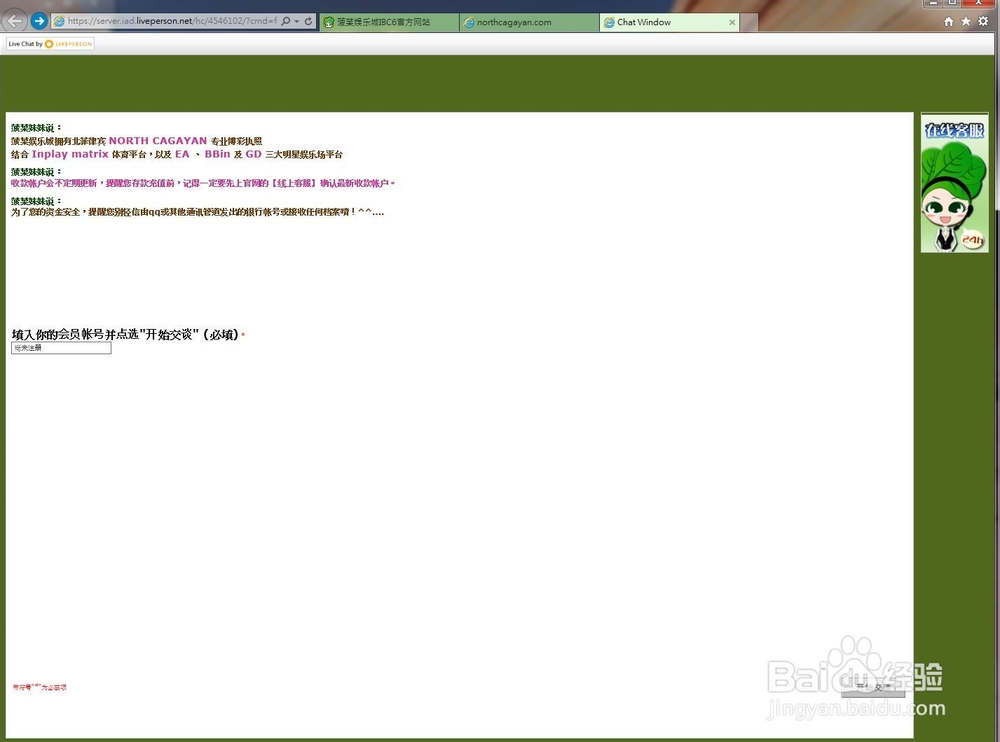
Task: Click the red required-field note at bottom
Action: [40, 687]
